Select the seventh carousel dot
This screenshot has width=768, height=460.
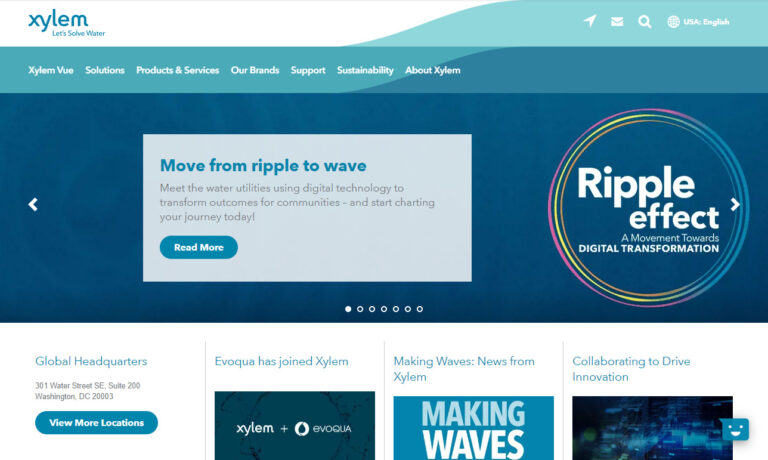(x=420, y=309)
